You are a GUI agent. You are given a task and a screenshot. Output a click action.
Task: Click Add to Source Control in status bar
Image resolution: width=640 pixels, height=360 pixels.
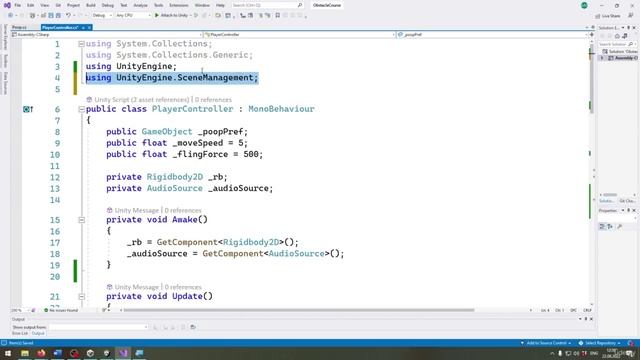tap(546, 343)
